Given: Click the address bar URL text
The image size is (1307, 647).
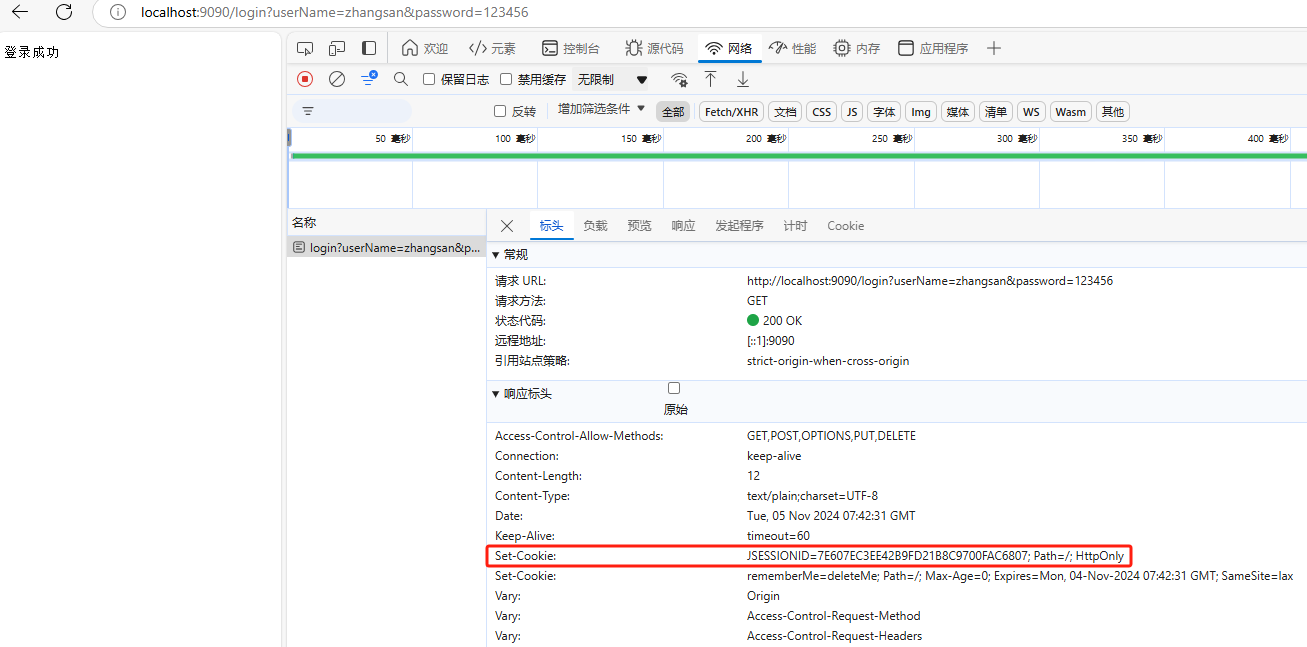Looking at the screenshot, I should coord(335,13).
